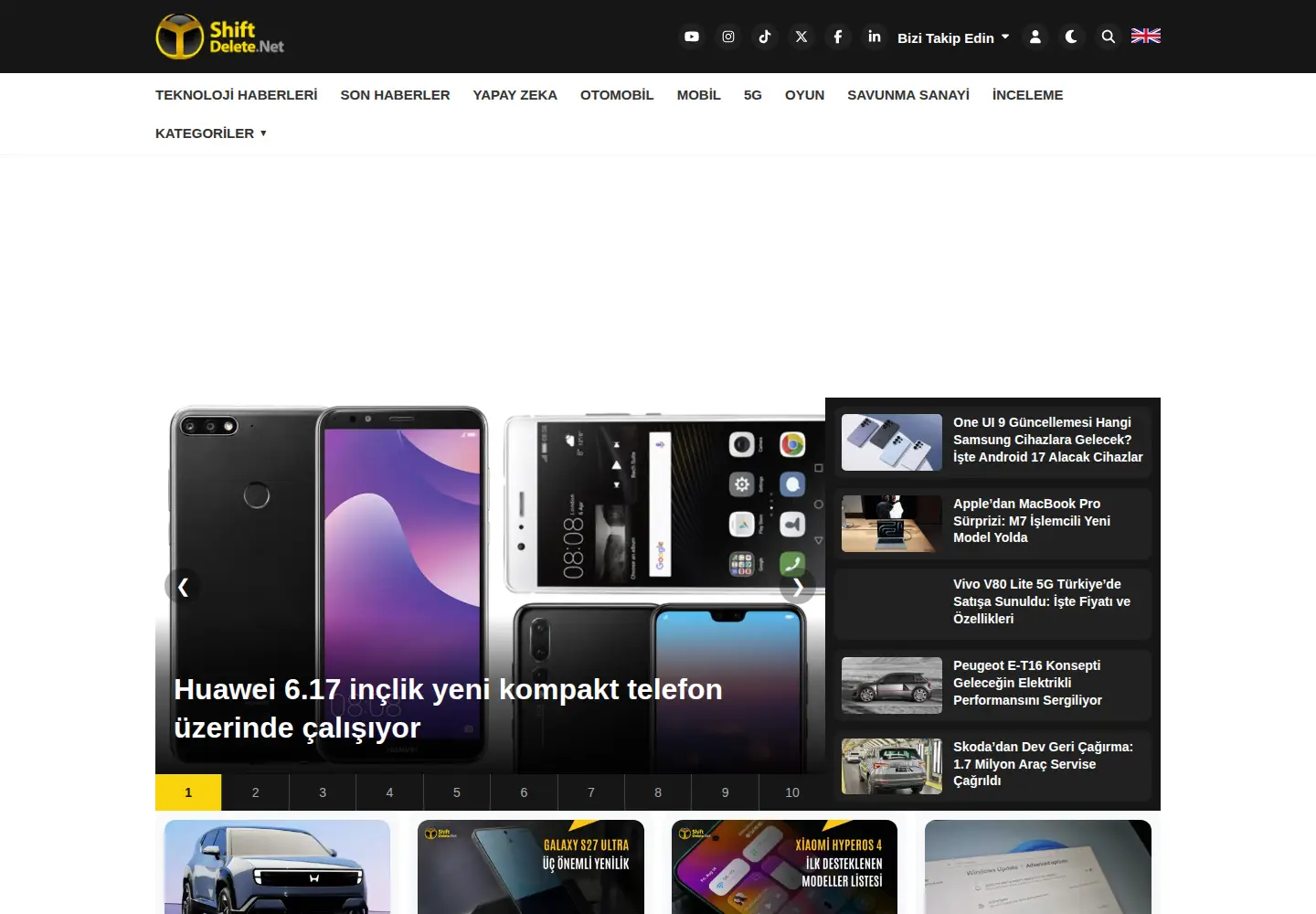Open the TikTok icon in header
Image resolution: width=1316 pixels, height=914 pixels.
pyautogui.click(x=765, y=37)
